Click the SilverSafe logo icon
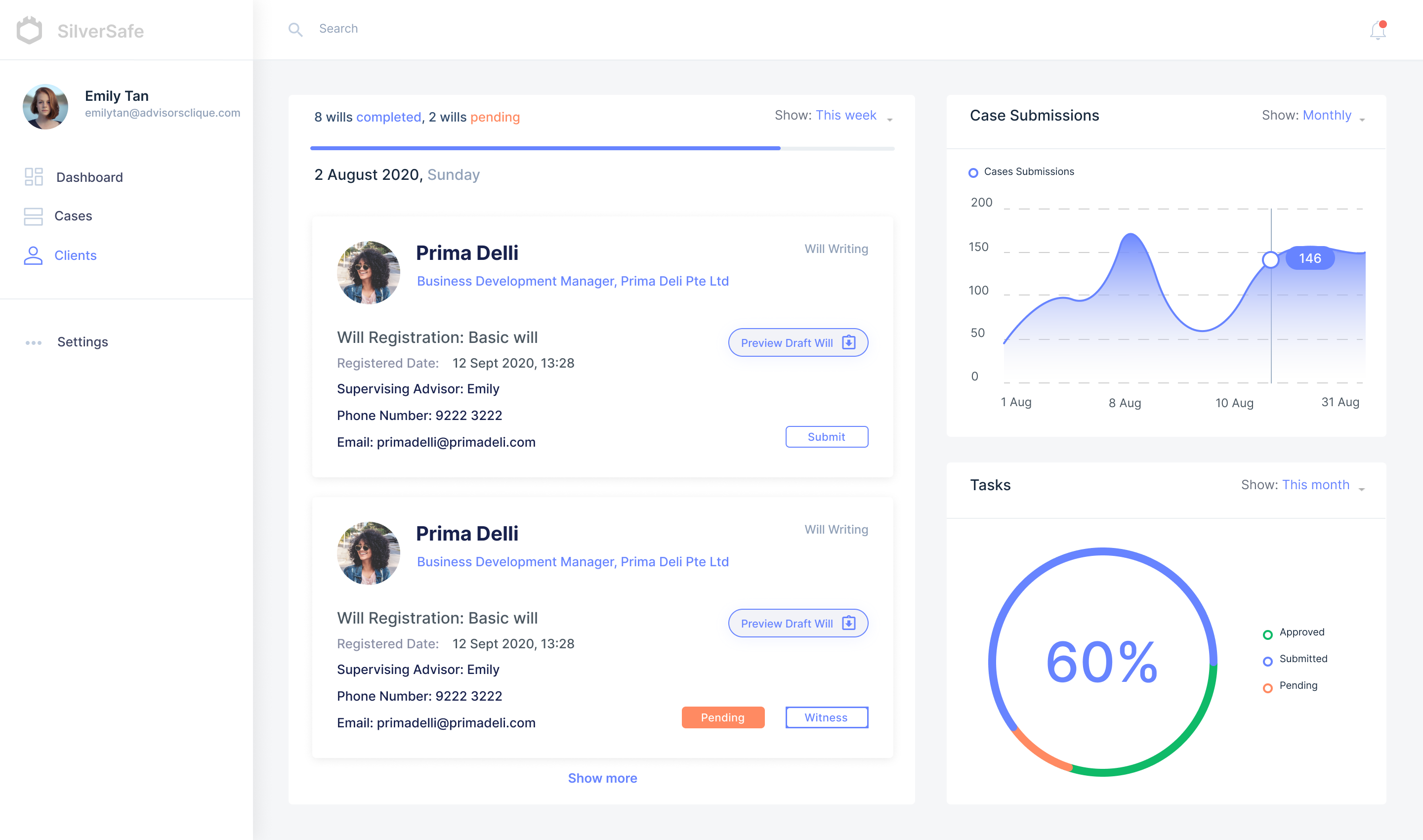1423x840 pixels. click(x=30, y=30)
